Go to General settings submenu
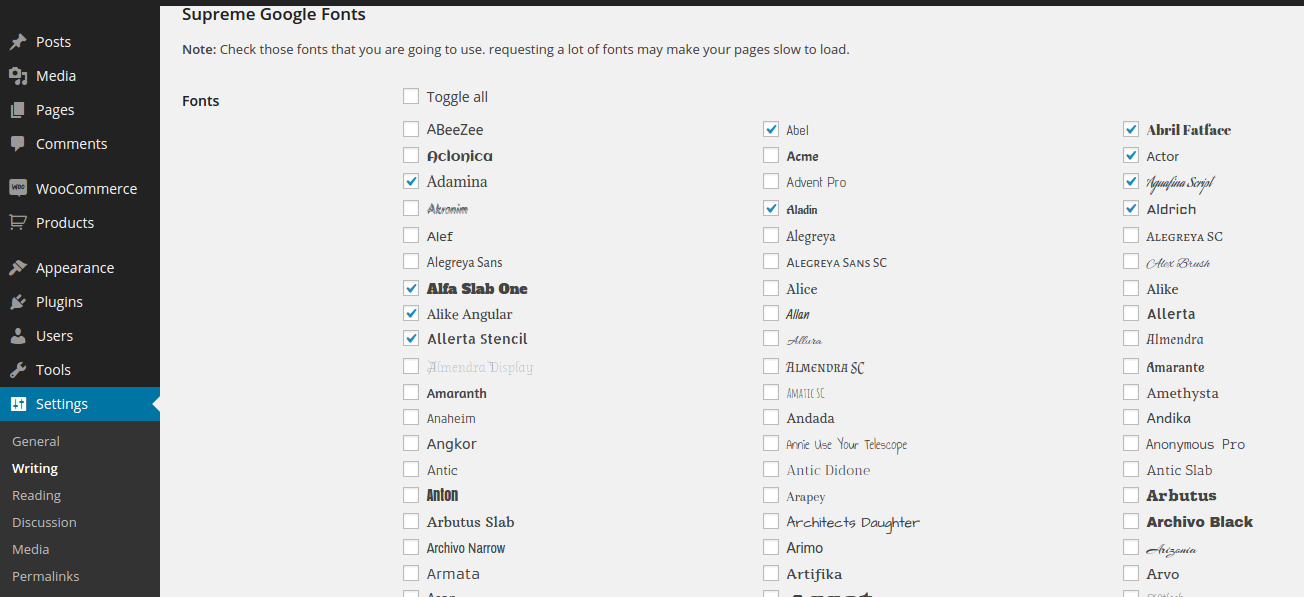Screen dimensions: 1304x597 pyautogui.click(x=36, y=441)
